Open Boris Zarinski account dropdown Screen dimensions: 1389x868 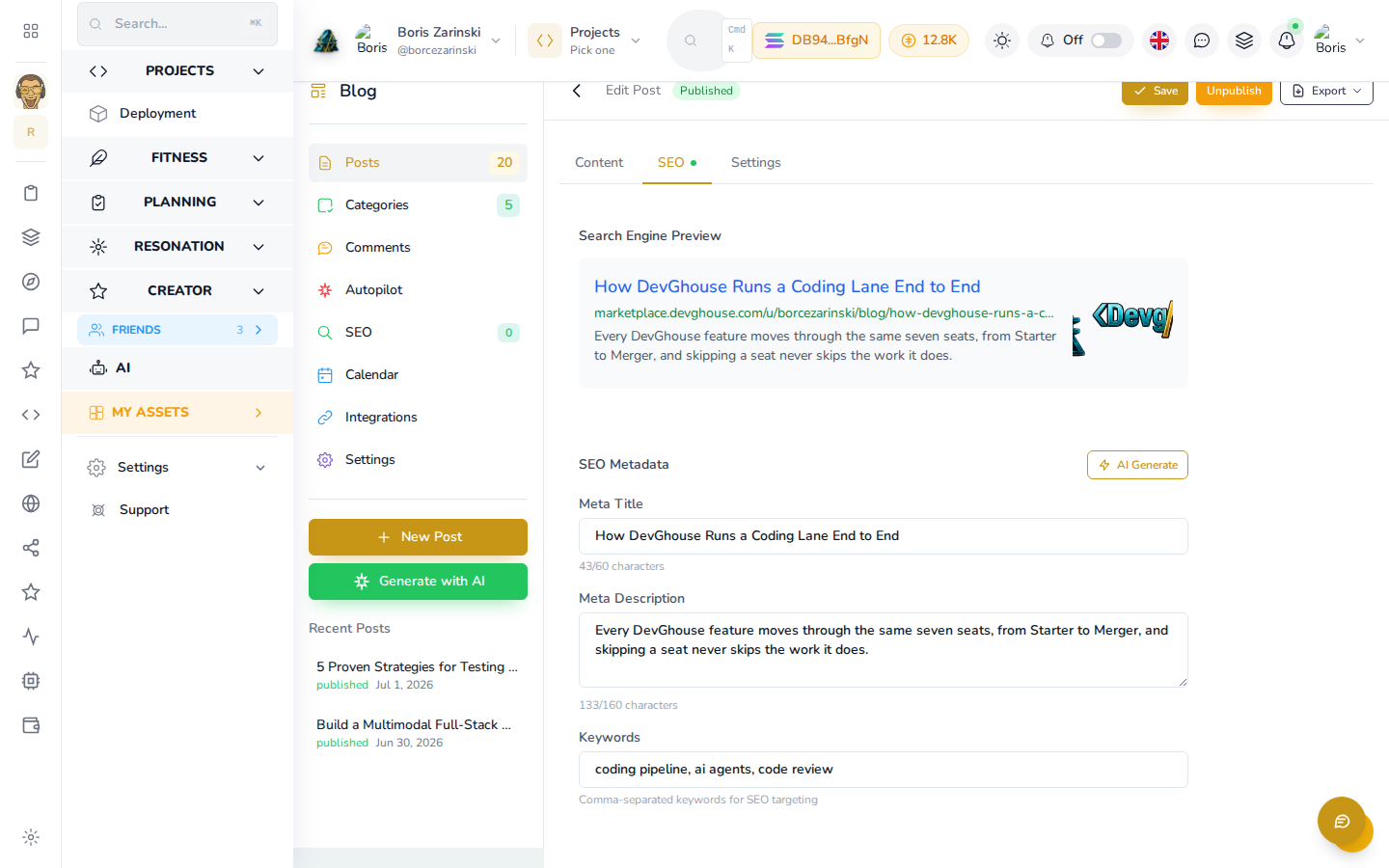coord(428,41)
